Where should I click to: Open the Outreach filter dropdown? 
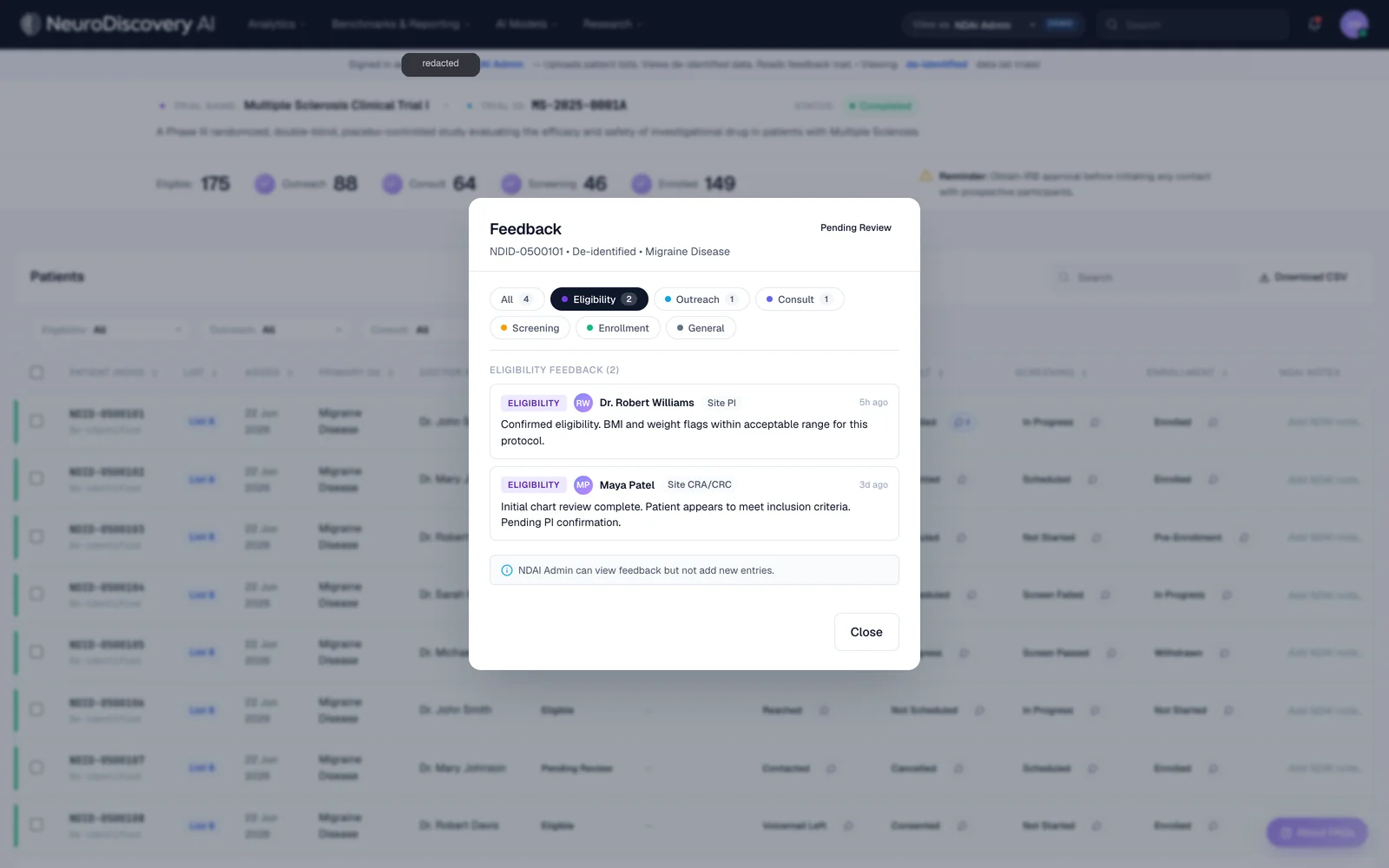click(x=276, y=330)
